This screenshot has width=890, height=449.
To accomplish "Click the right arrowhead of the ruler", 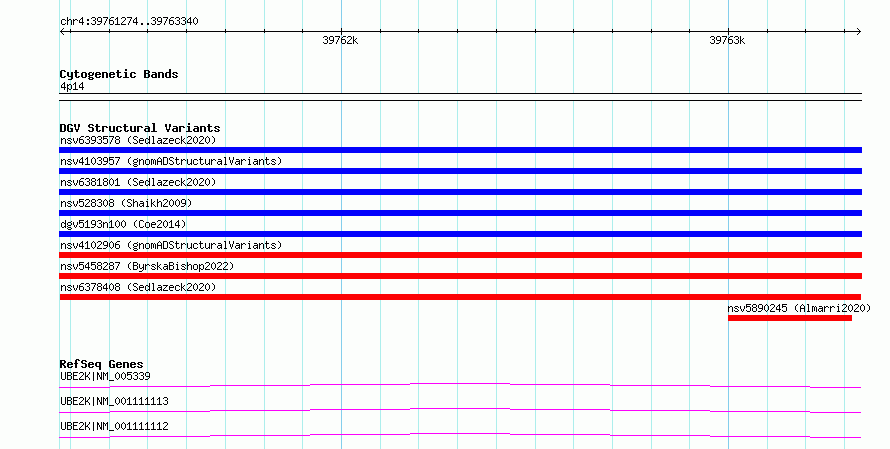I will click(x=858, y=32).
